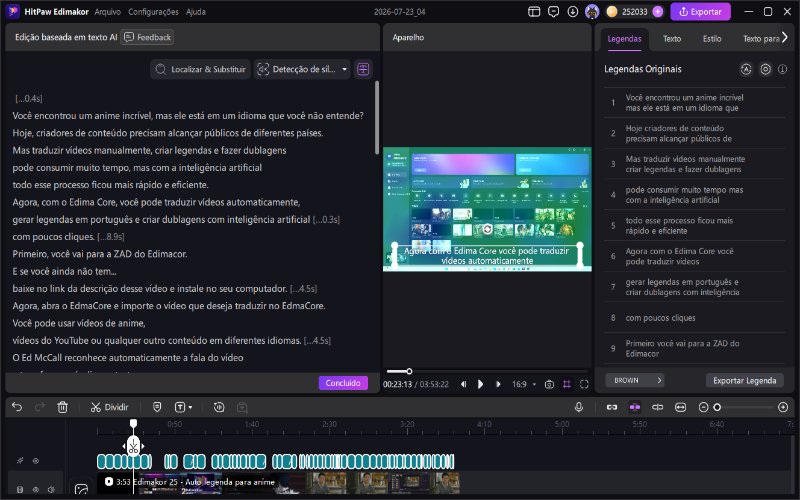Switch to the Estilo tab
This screenshot has width=800, height=500.
[712, 39]
